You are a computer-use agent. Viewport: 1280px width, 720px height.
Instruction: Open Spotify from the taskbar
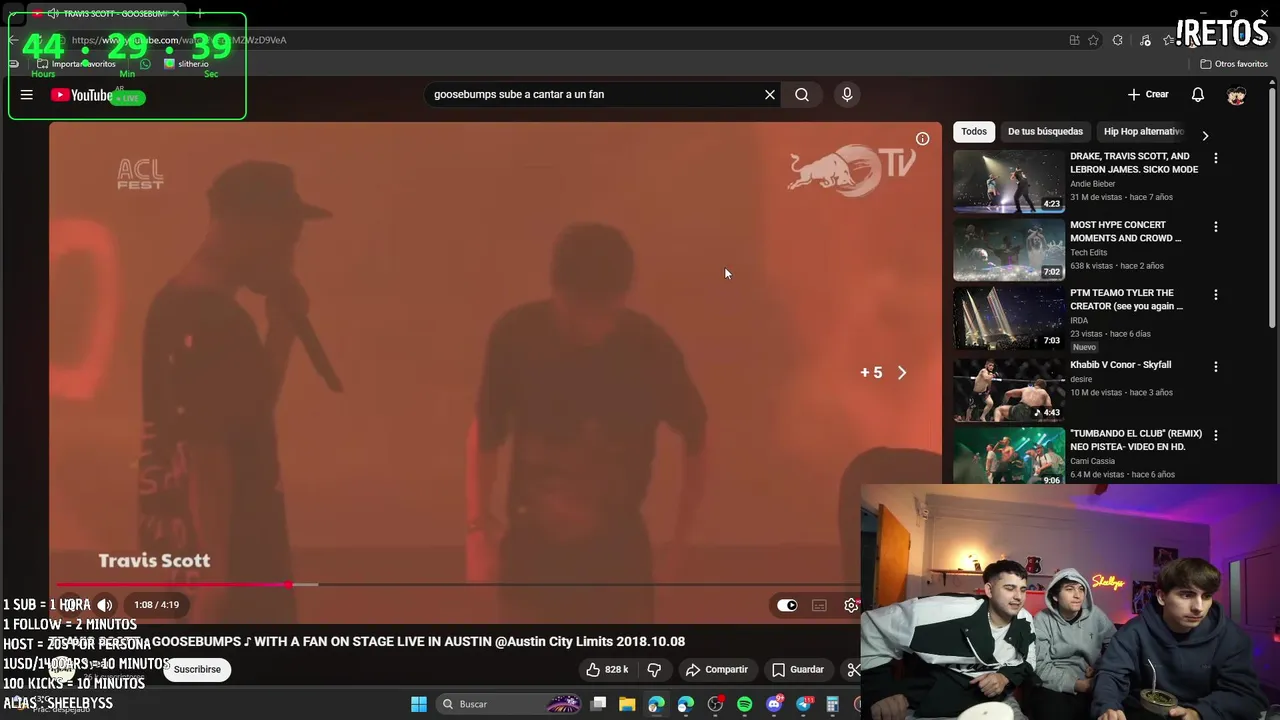click(x=744, y=704)
